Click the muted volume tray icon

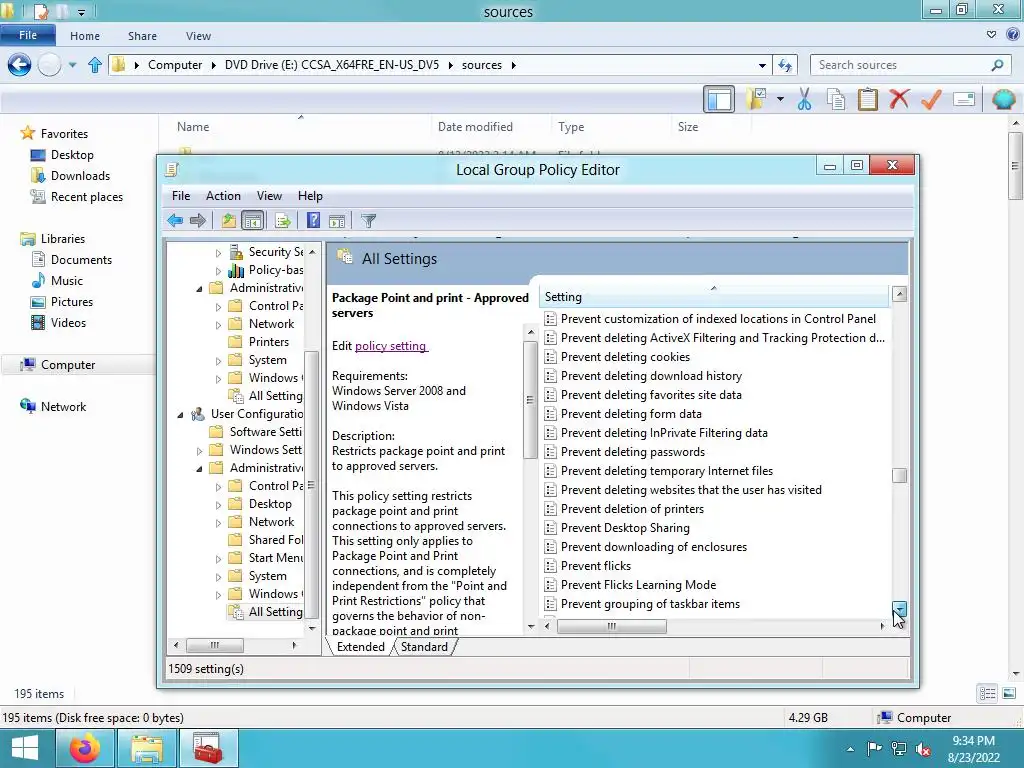coord(923,749)
